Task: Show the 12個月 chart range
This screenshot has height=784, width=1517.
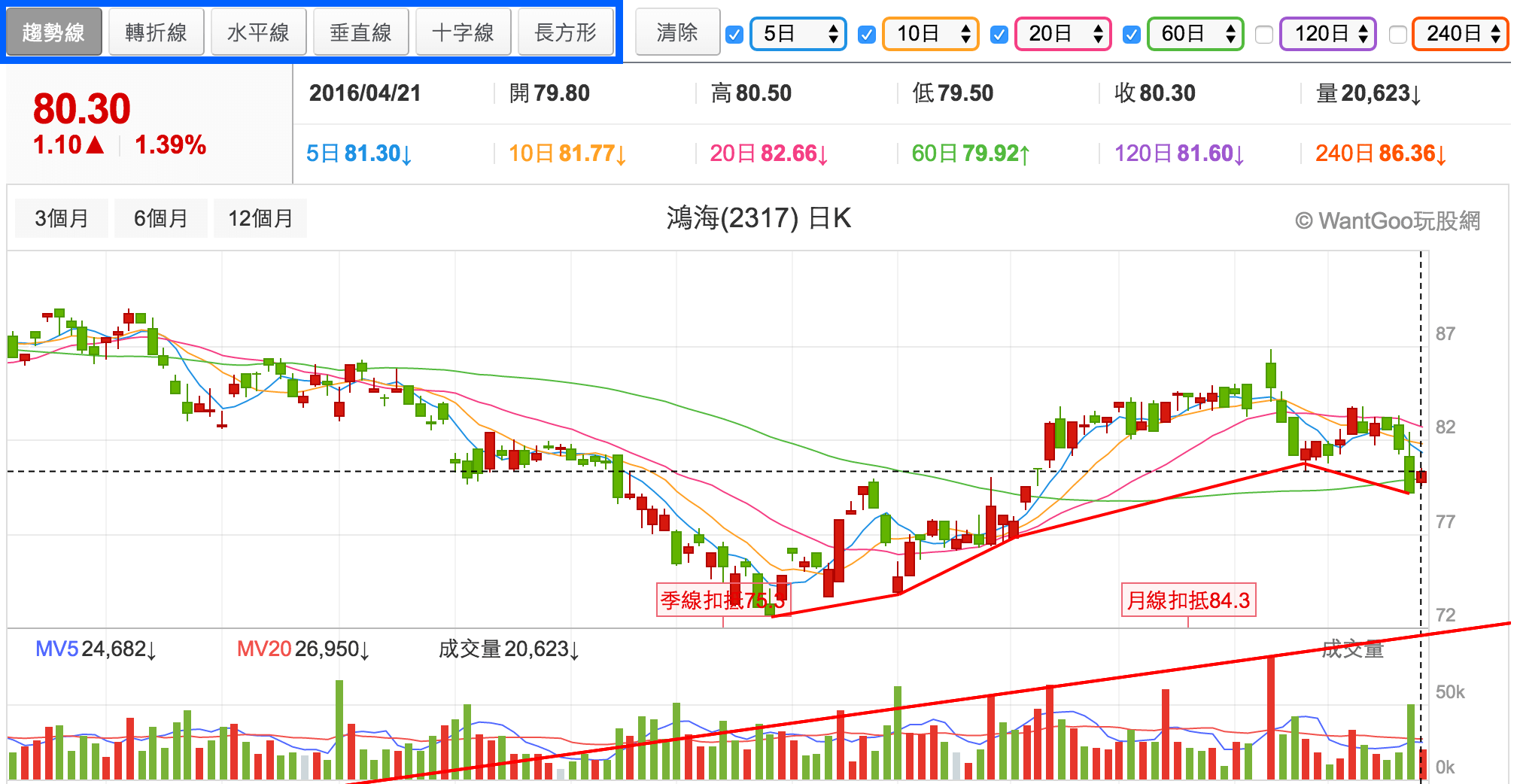Action: (x=260, y=218)
